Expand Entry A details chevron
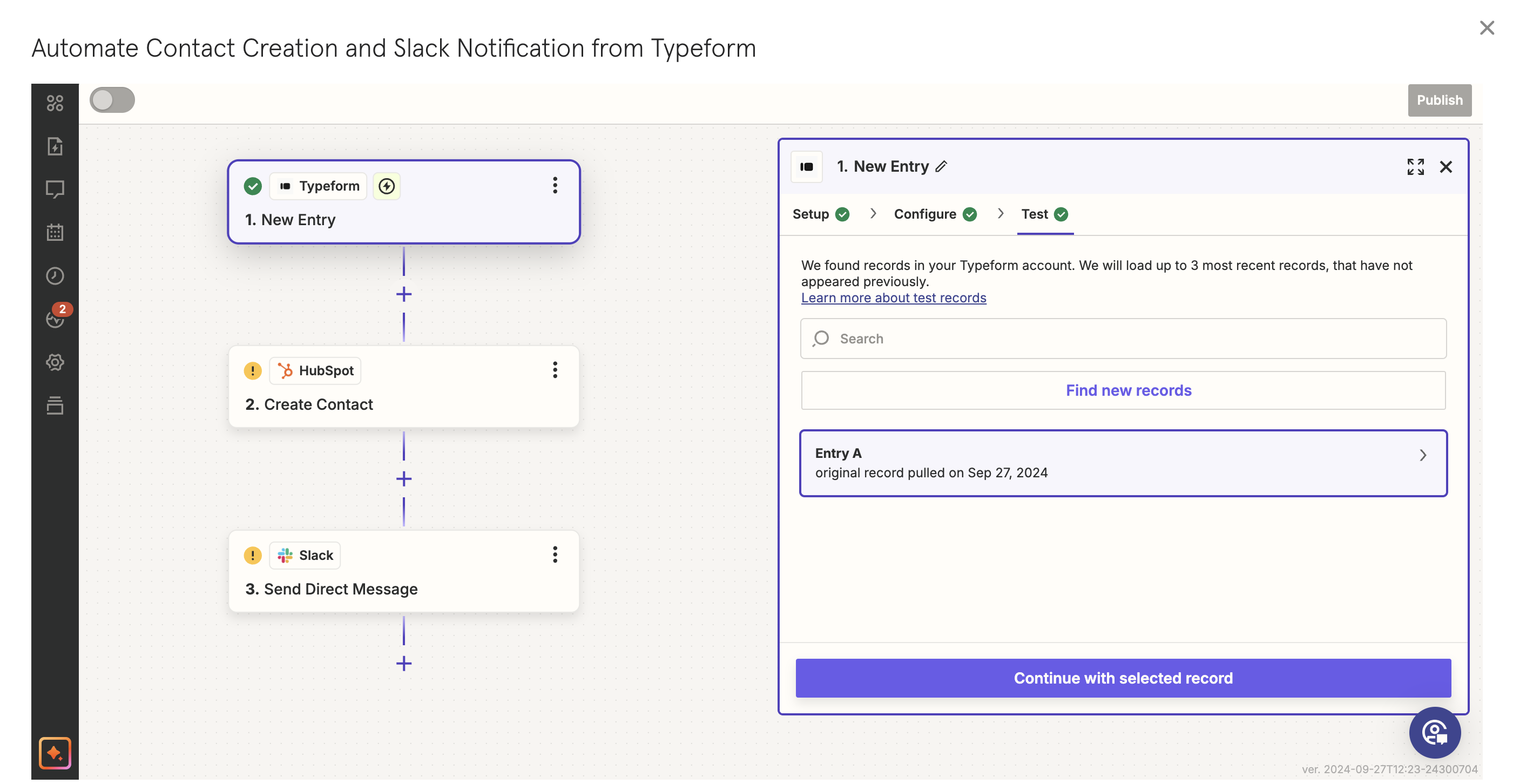This screenshot has height=784, width=1513. [1422, 455]
